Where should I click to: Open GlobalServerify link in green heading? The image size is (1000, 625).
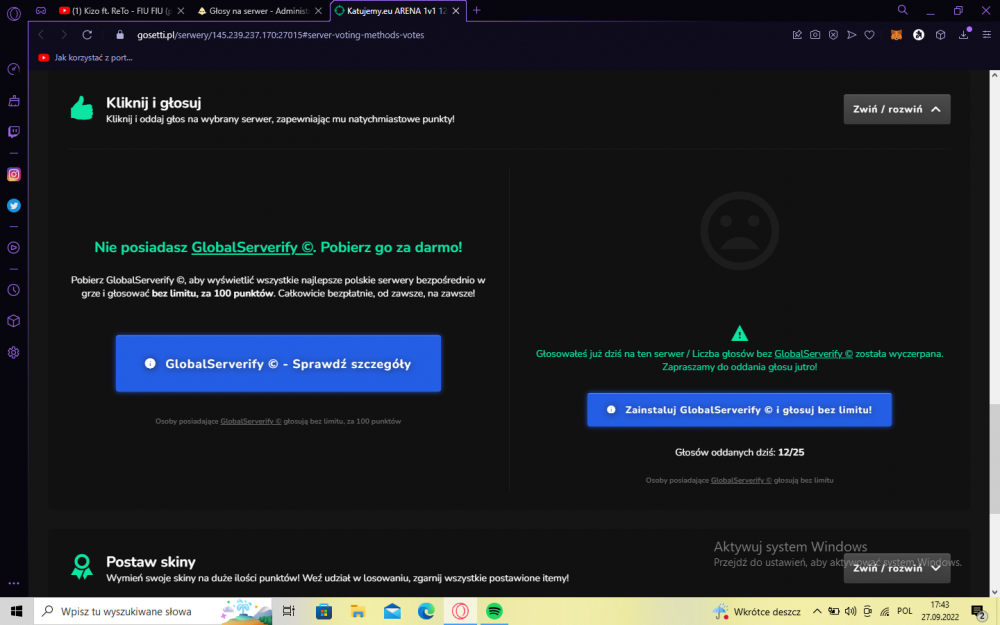253,247
